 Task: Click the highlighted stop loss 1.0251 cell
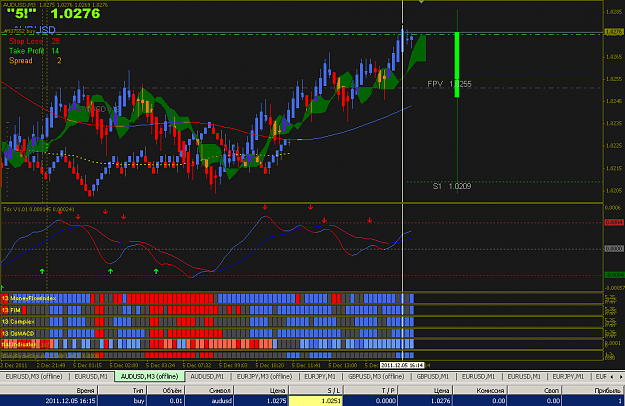316,401
